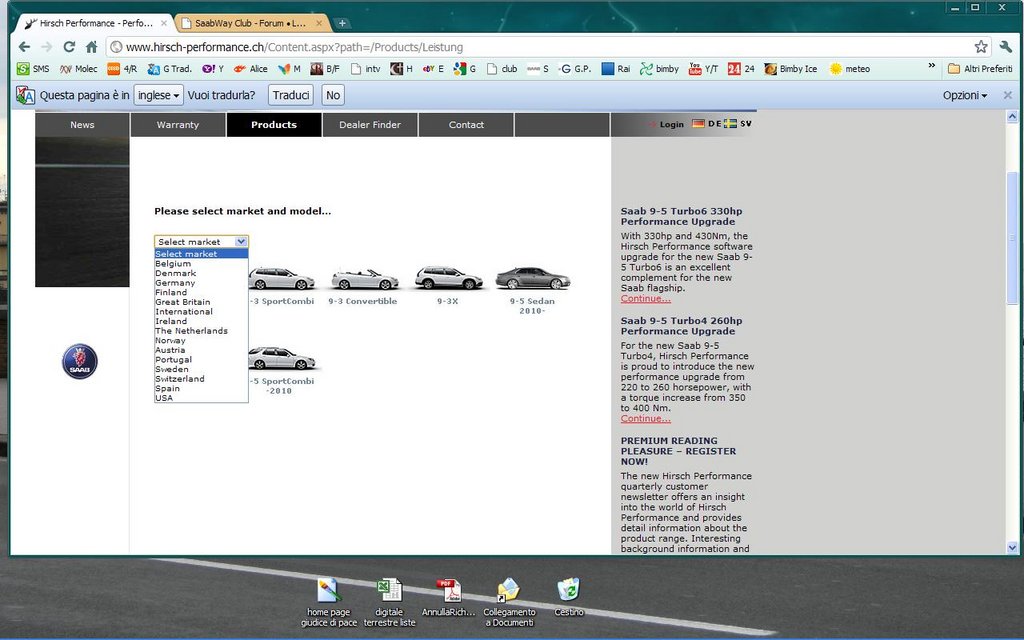Viewport: 1024px width, 640px height.
Task: Open the Bimby Ice bookmark
Action: click(790, 69)
